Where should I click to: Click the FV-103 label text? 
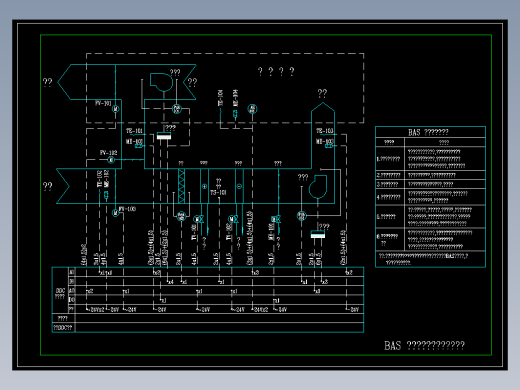point(127,209)
